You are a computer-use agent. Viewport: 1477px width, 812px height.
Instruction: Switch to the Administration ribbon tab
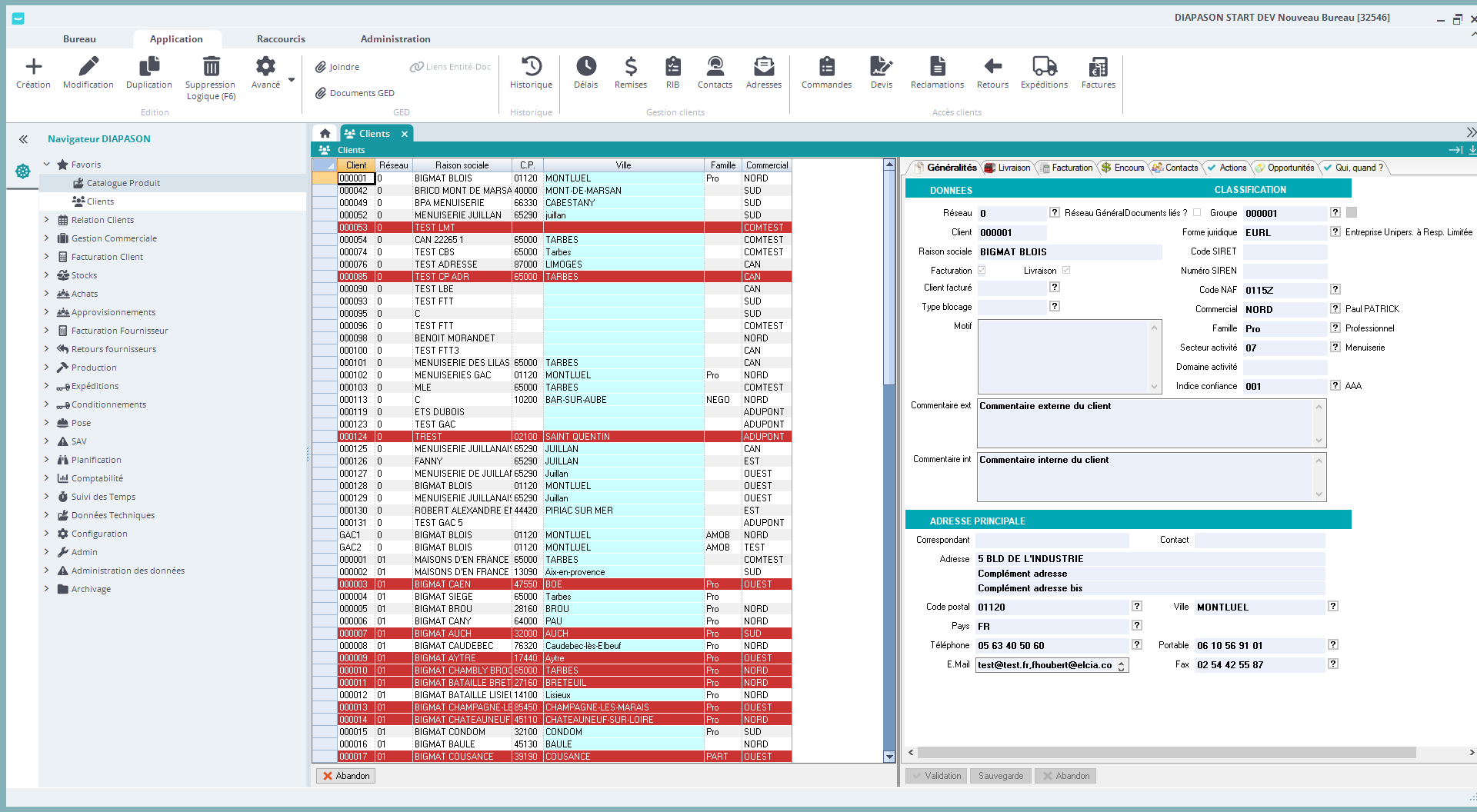395,39
